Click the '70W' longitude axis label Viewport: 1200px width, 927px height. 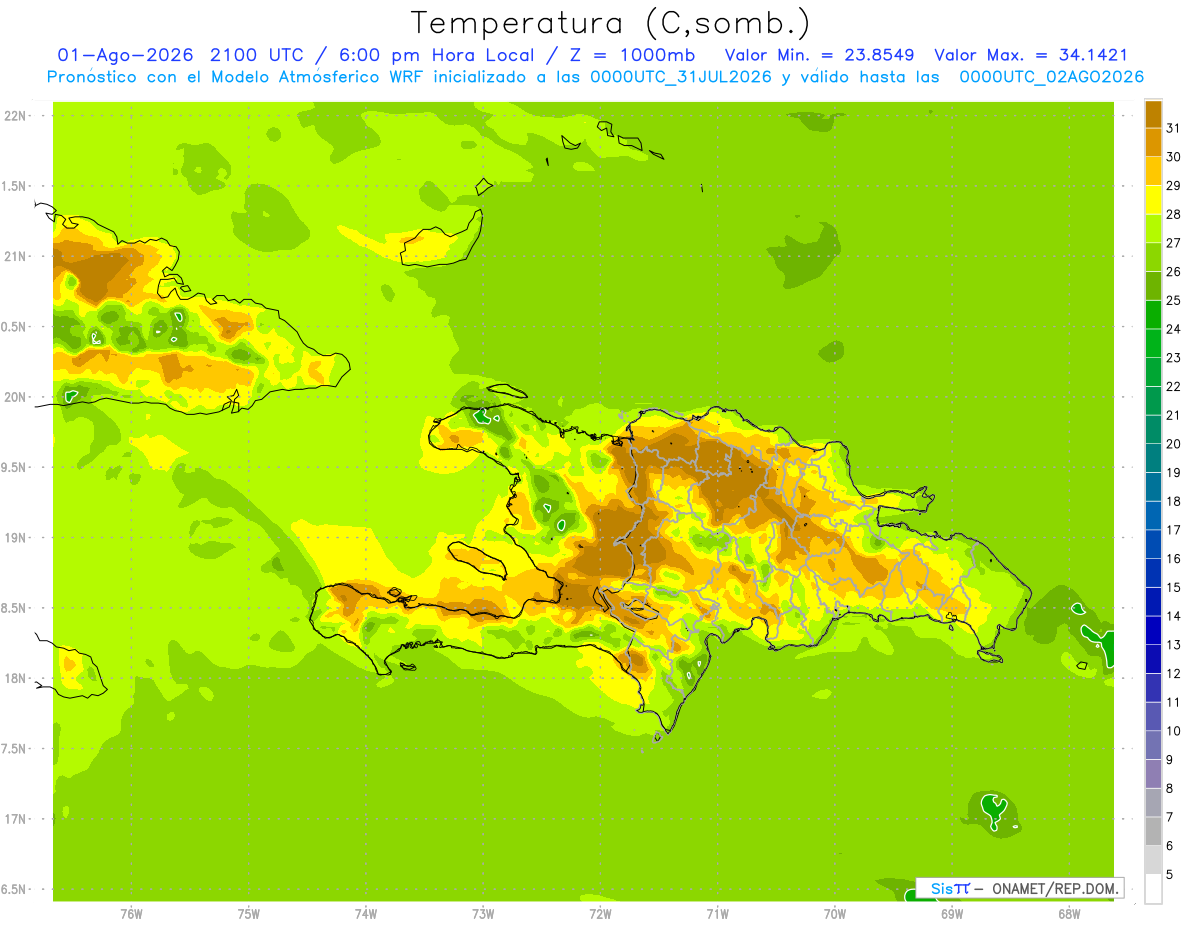(835, 913)
